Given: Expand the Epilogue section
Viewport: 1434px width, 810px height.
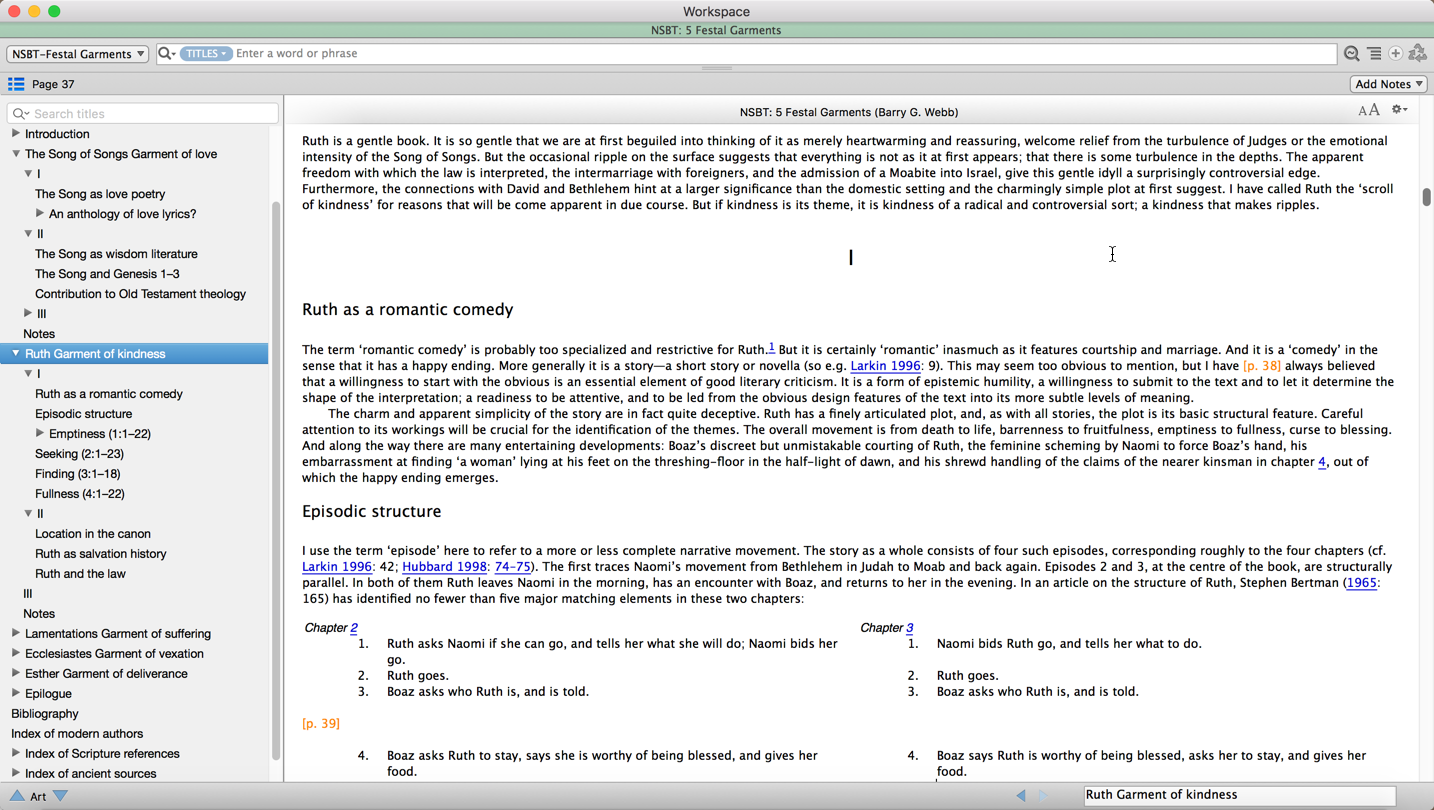Looking at the screenshot, I should coord(15,693).
